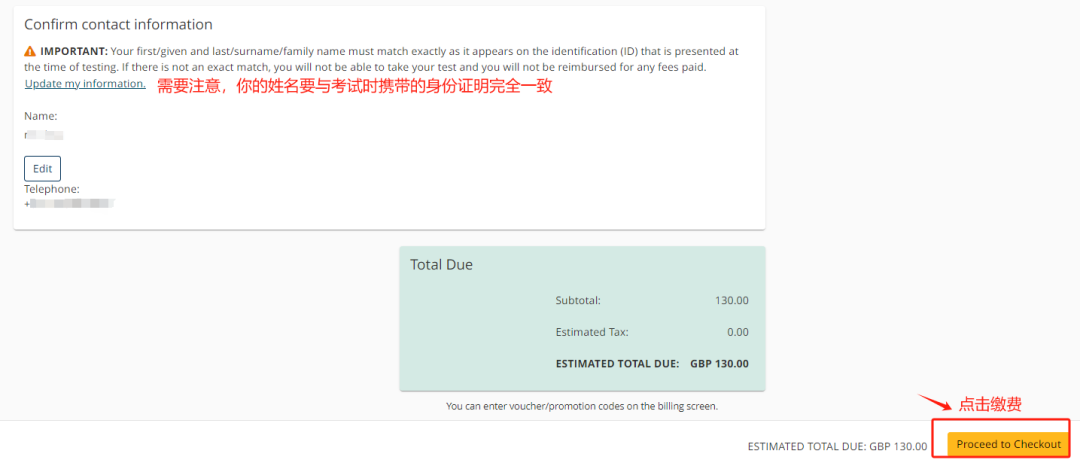Click the 130.00 subtotal amount
This screenshot has width=1080, height=466.
pyautogui.click(x=731, y=300)
